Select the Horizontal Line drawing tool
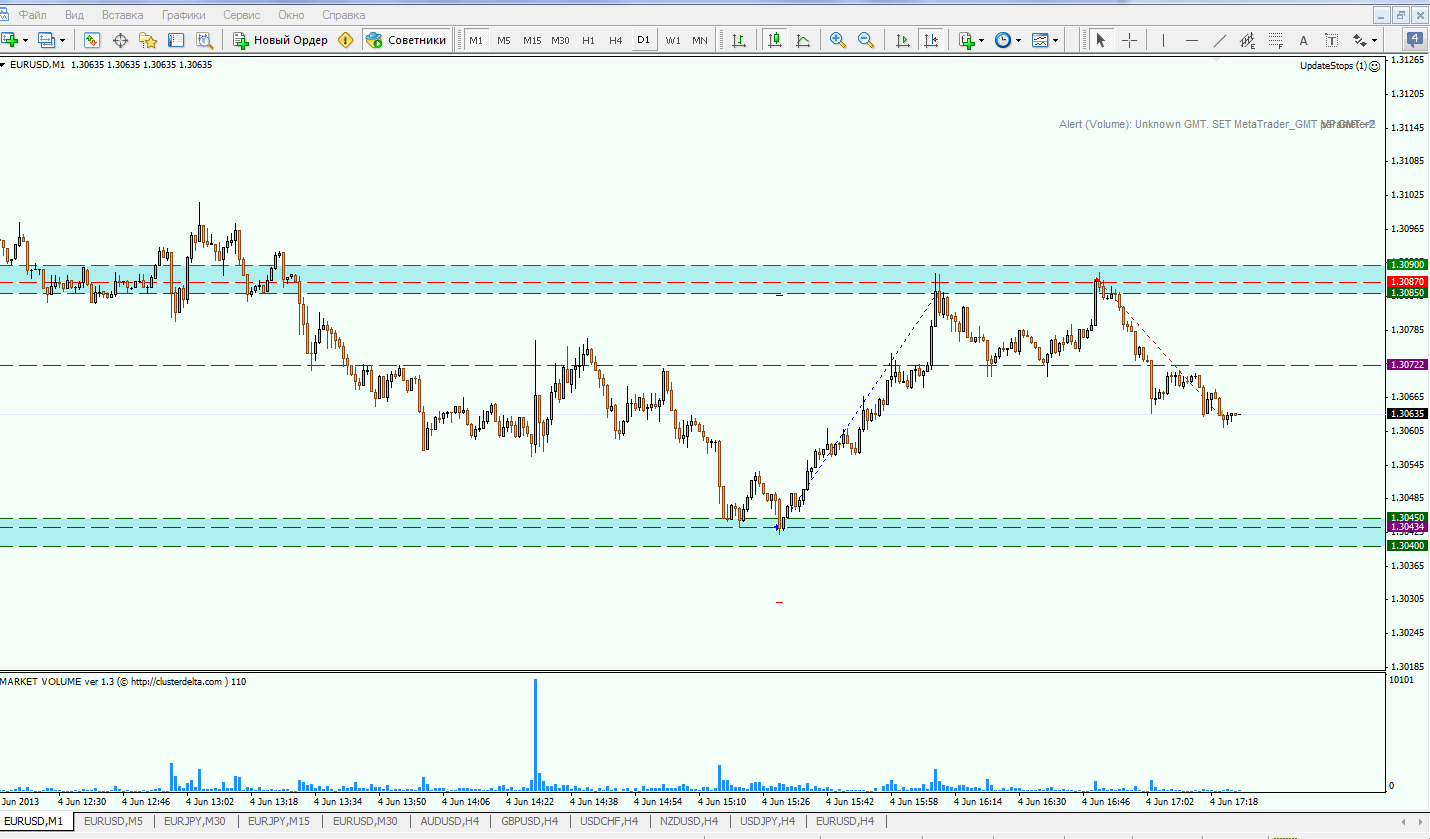The height and width of the screenshot is (839, 1430). click(x=1191, y=40)
